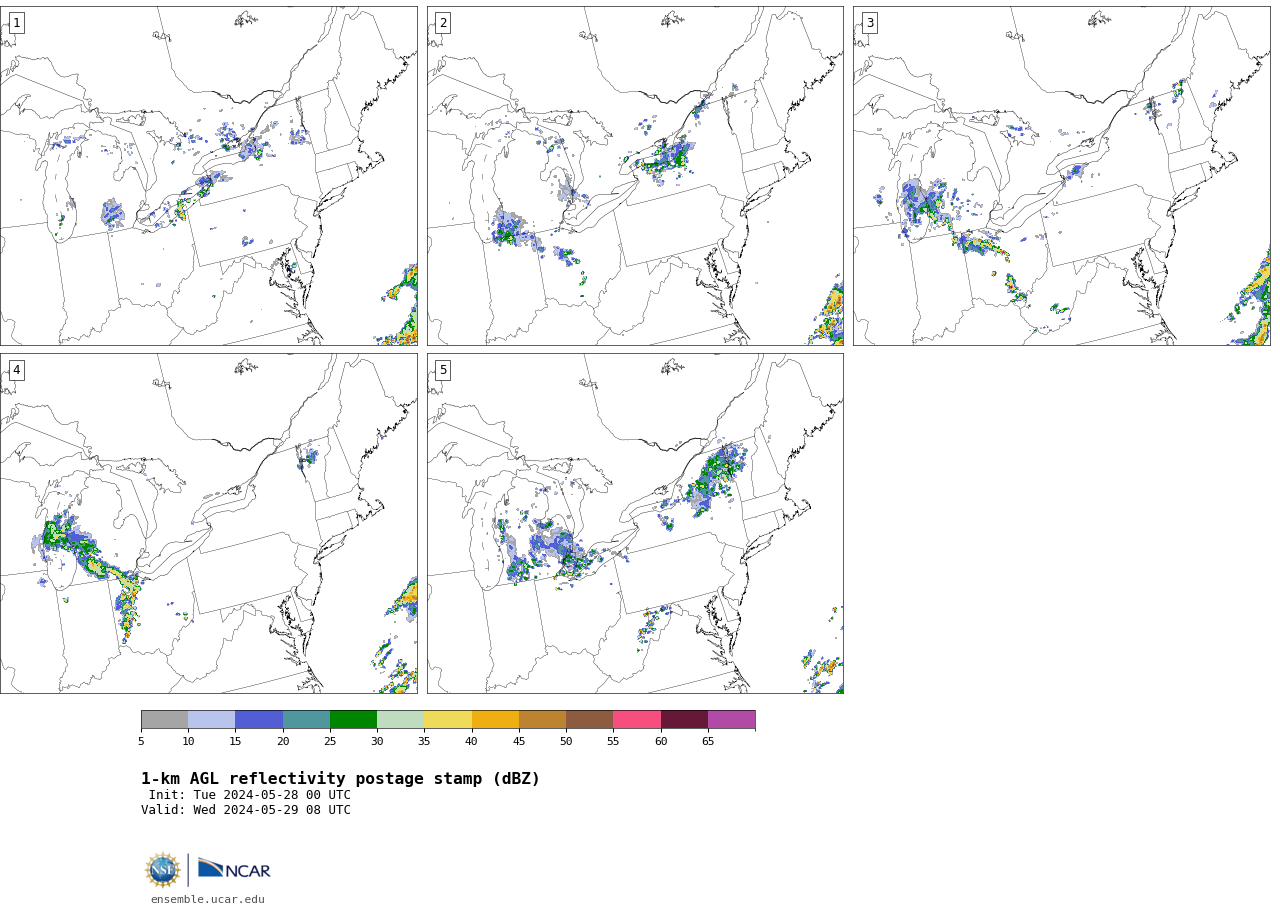This screenshot has width=1280, height=910.
Task: Click the panel number label 4
Action: tap(16, 370)
